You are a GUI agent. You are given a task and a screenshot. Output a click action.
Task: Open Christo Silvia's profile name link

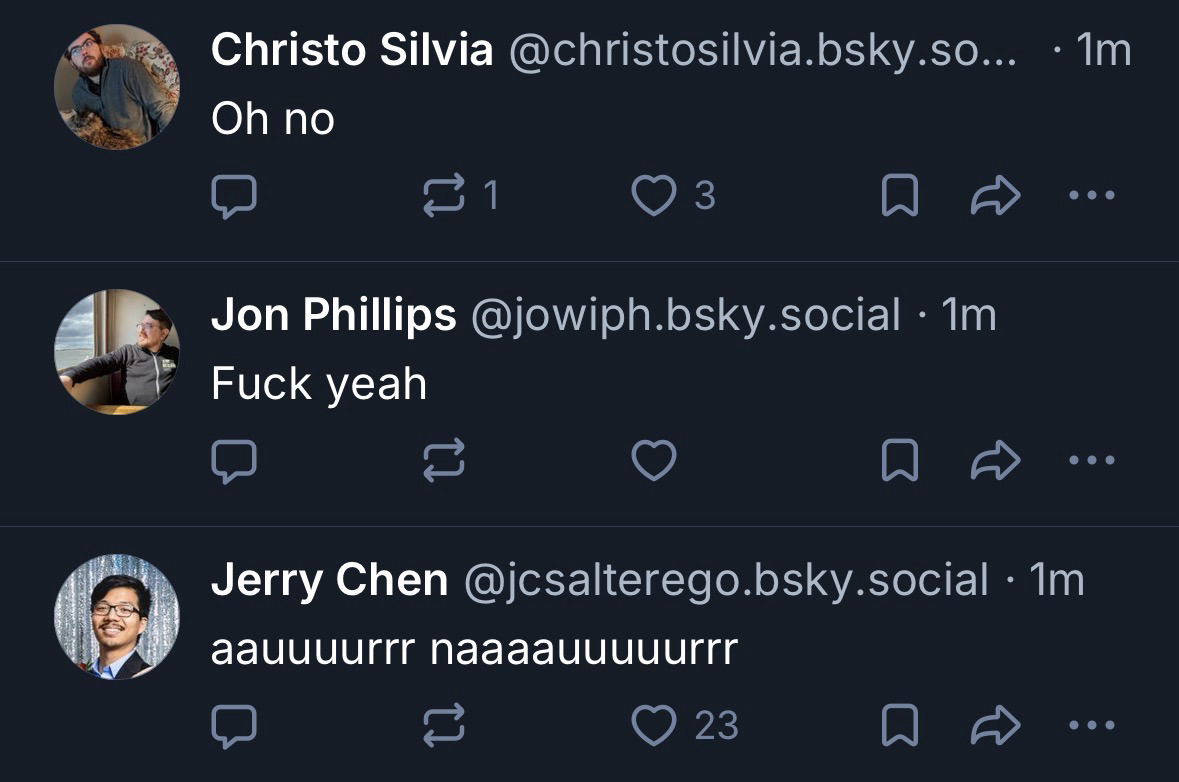coord(352,50)
